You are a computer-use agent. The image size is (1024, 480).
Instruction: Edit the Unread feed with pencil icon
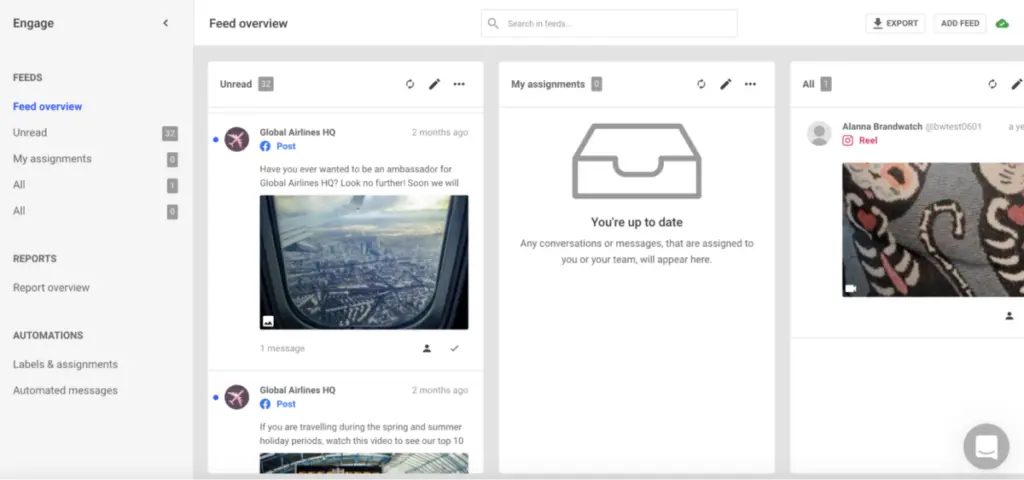click(x=434, y=84)
